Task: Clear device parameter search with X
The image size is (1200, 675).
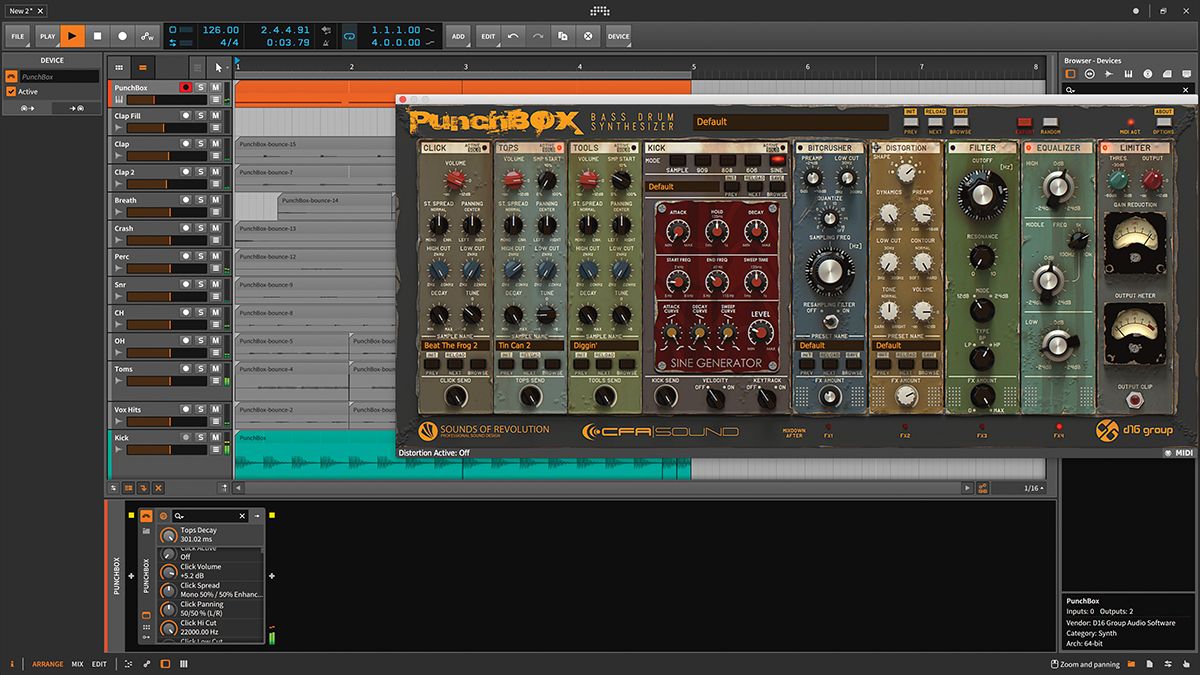Action: [241, 515]
